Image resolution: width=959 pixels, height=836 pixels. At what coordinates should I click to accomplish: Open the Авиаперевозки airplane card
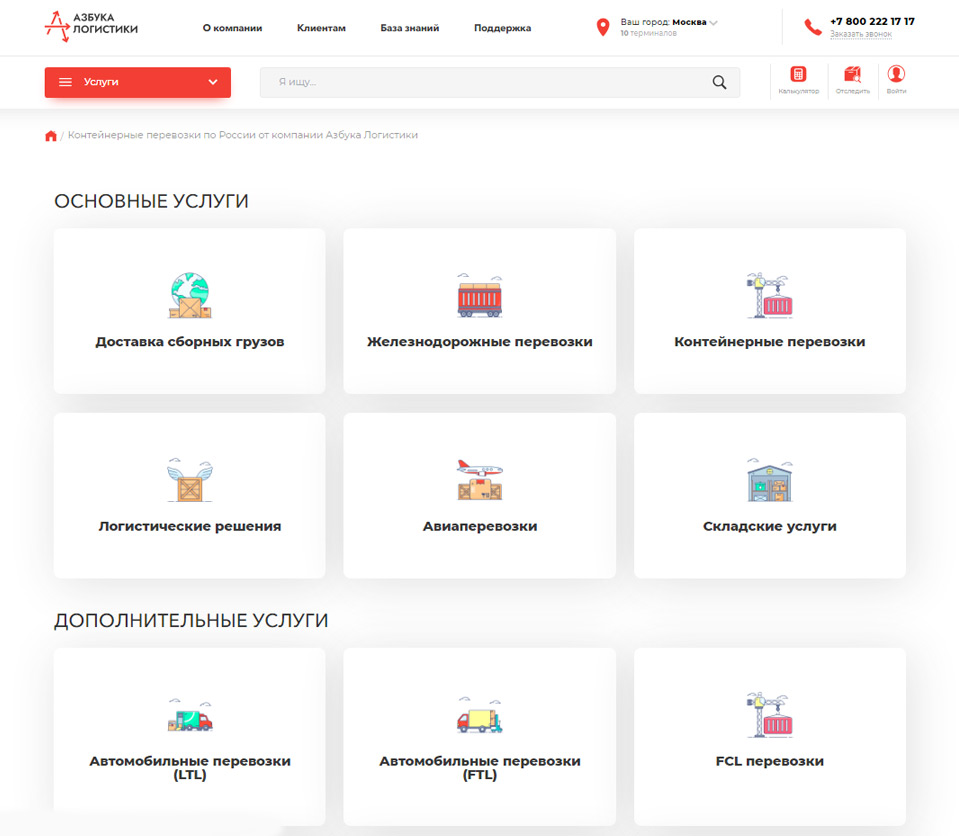tap(480, 495)
